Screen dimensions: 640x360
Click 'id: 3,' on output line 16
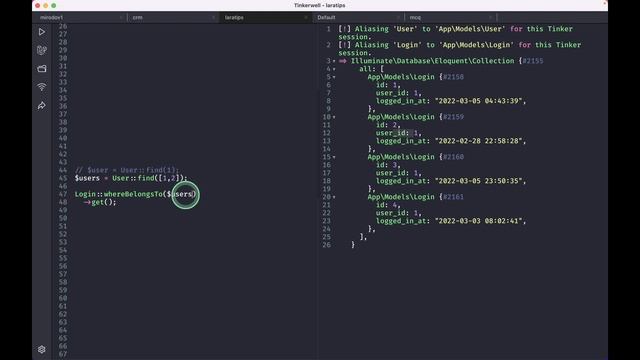tap(388, 165)
